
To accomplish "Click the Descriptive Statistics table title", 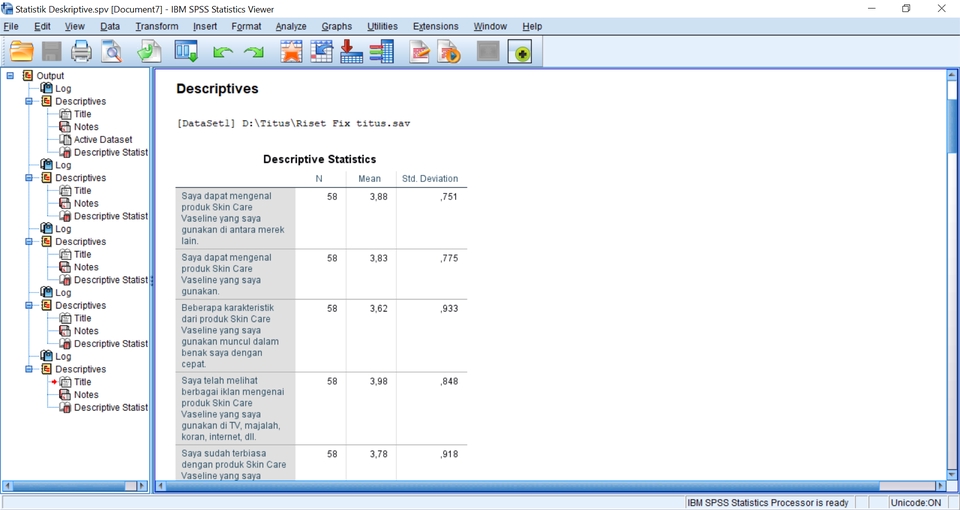I will 320,159.
